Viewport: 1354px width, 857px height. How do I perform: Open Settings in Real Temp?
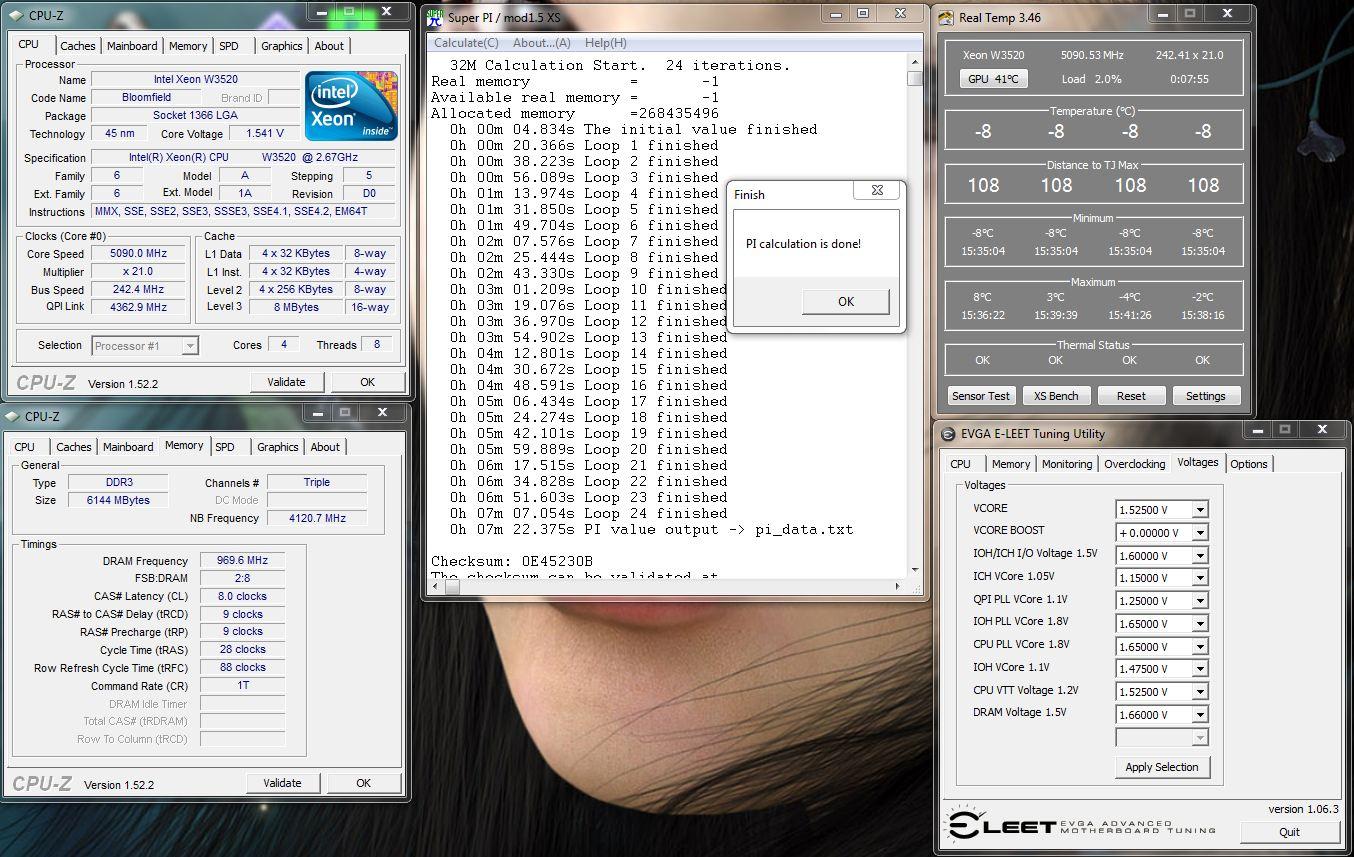pyautogui.click(x=1205, y=396)
